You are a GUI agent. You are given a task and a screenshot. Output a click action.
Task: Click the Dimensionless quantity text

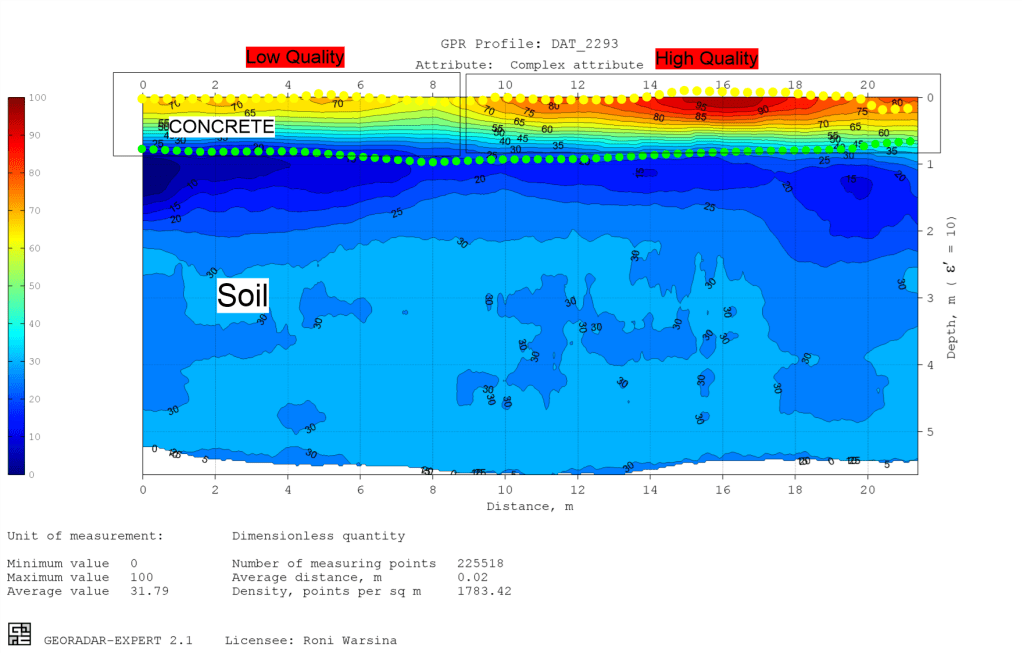point(318,536)
